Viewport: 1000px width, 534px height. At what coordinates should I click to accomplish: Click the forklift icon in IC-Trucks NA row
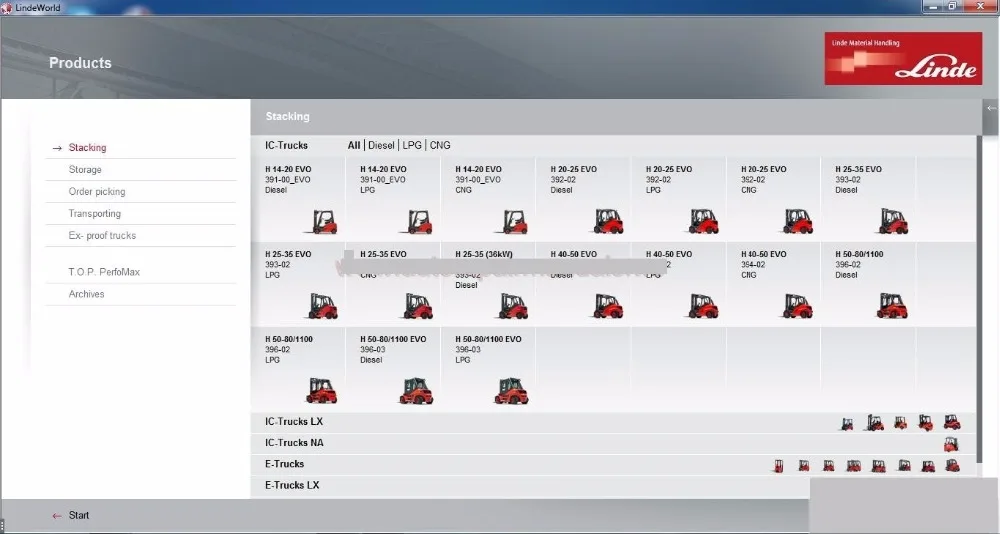(951, 443)
